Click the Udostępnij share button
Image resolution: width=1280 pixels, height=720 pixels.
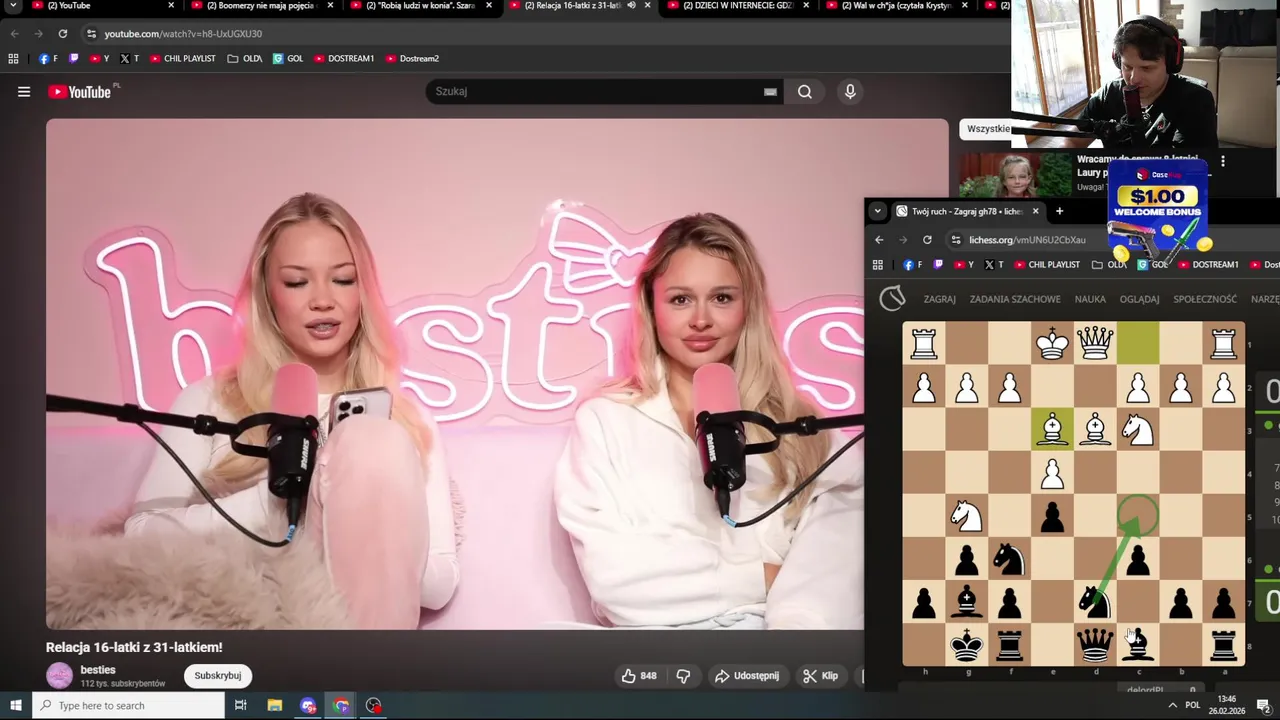[x=746, y=676]
